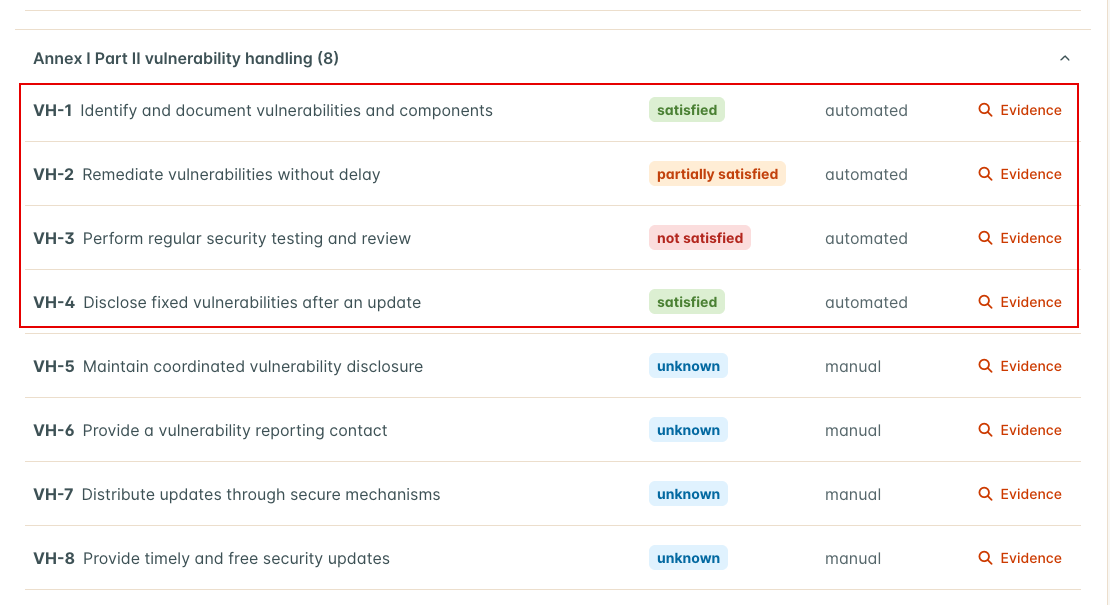Click magnifier icon in VH-6 row
The image size is (1110, 605).
(985, 430)
